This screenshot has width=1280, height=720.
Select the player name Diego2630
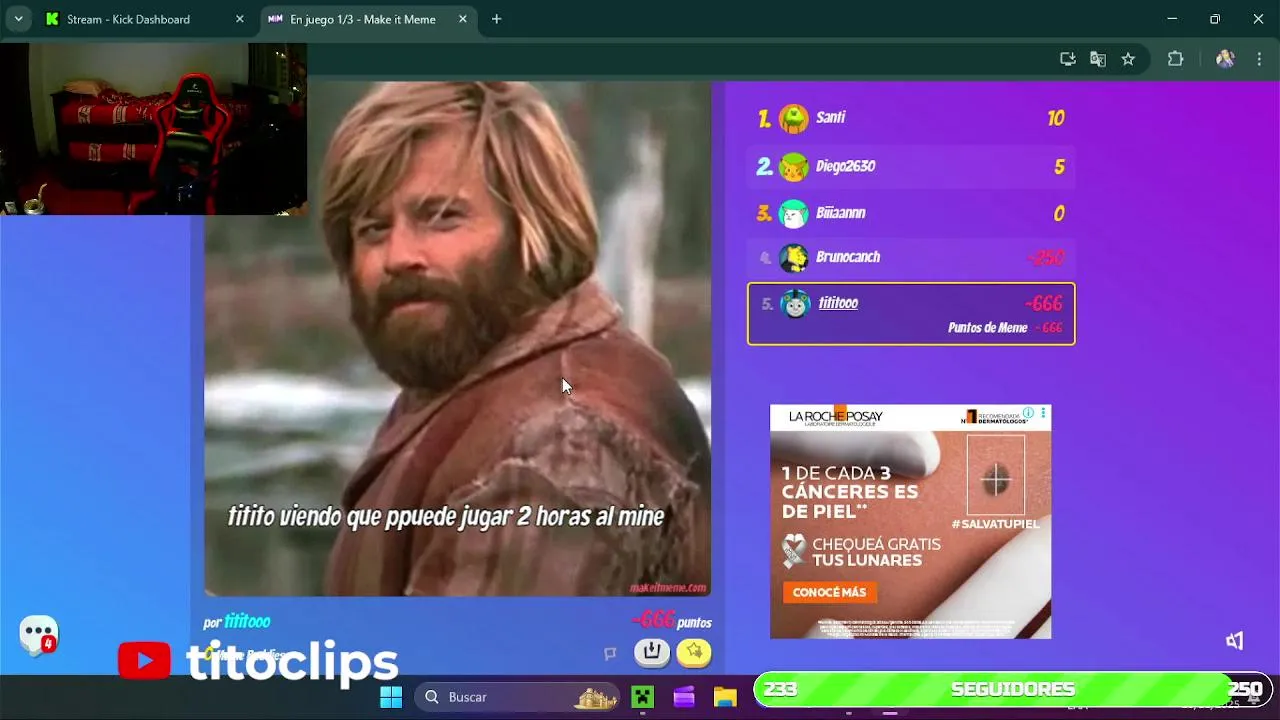845,166
